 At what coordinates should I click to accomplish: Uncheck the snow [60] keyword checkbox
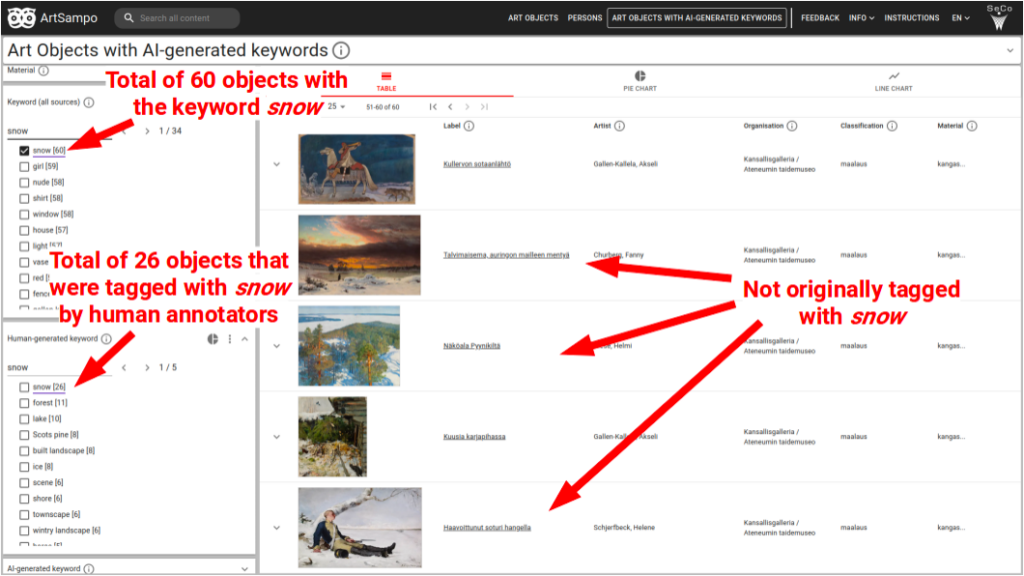25,151
